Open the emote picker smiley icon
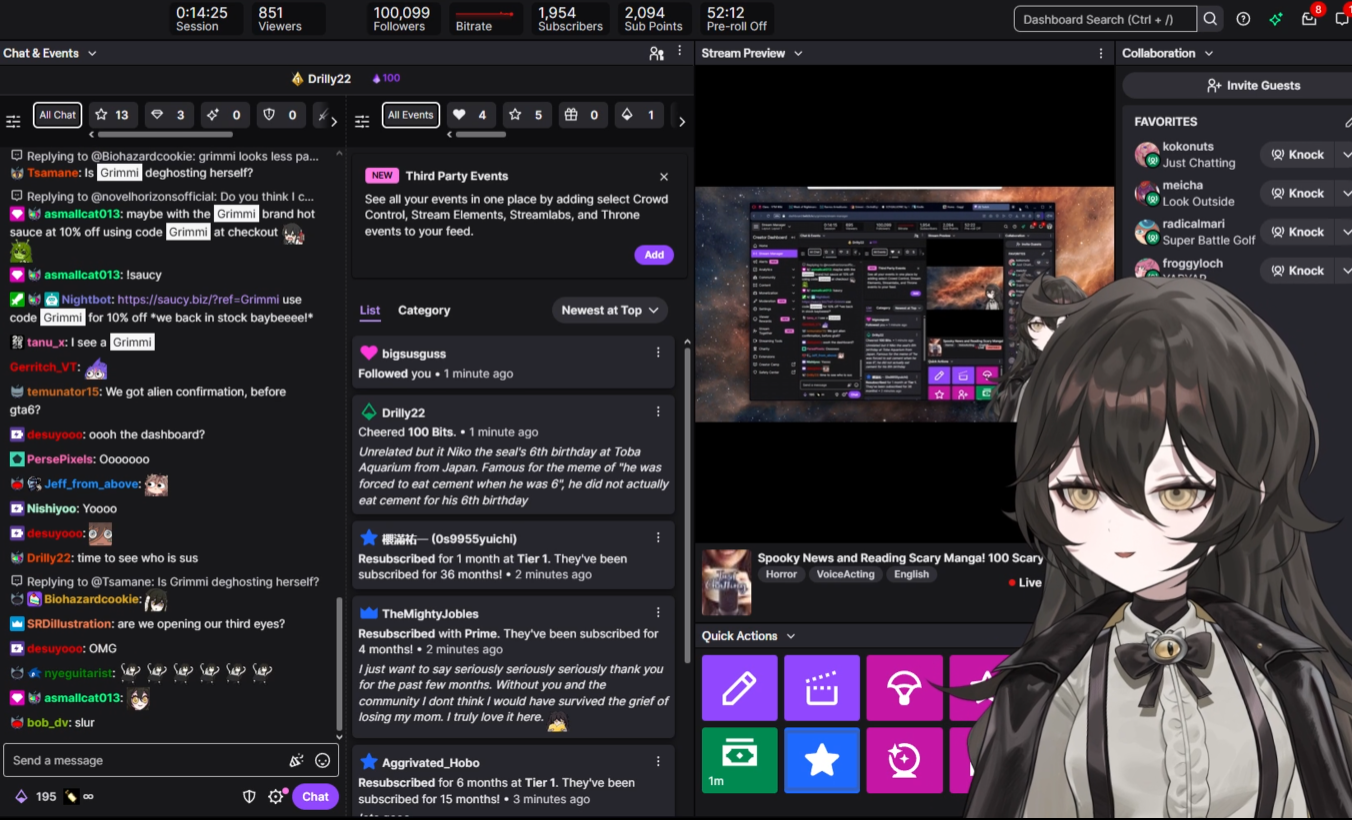Viewport: 1352px width, 820px height. point(322,761)
